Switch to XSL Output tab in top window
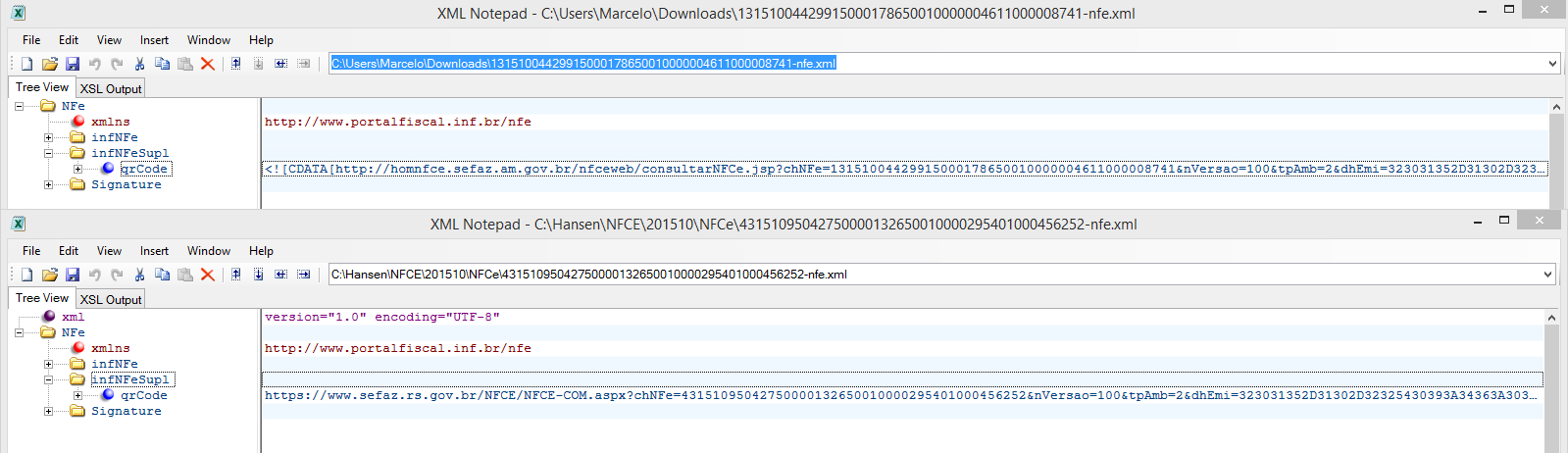1568x453 pixels. (111, 88)
